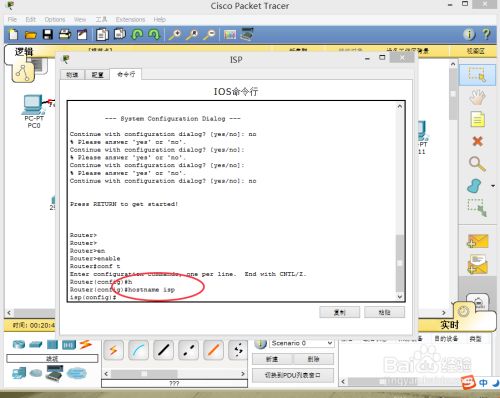
Task: Switch to the Logical workspace view
Action: pos(24,52)
